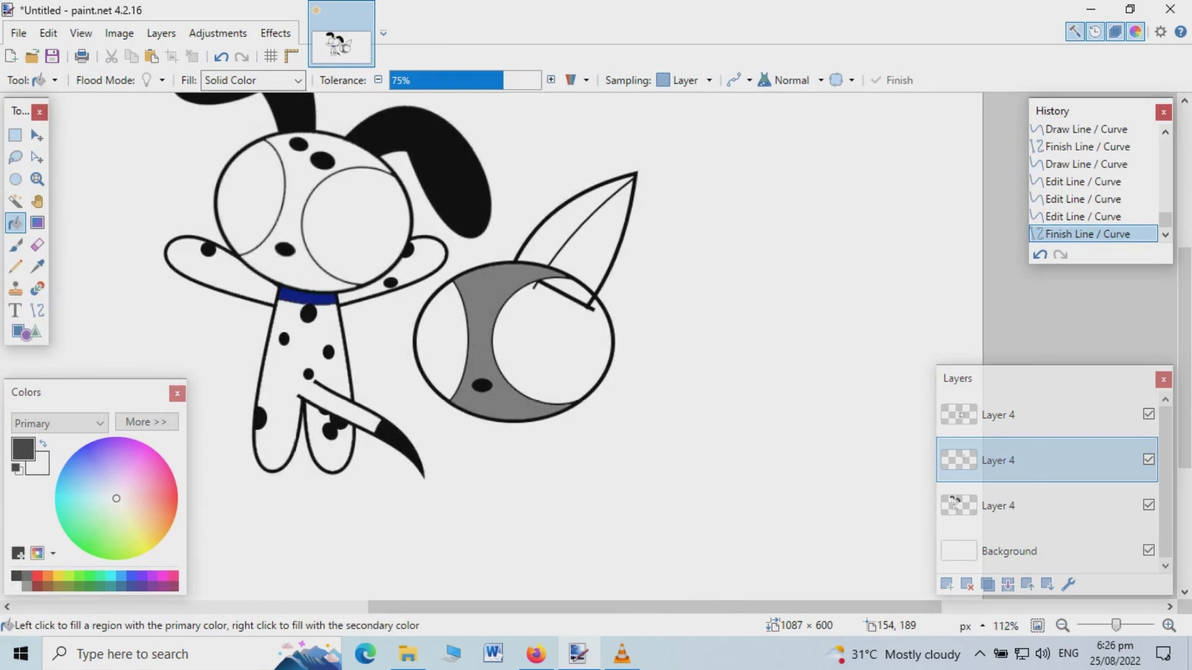Select the Move Selected Pixels tool
Image resolution: width=1192 pixels, height=670 pixels.
(x=37, y=135)
